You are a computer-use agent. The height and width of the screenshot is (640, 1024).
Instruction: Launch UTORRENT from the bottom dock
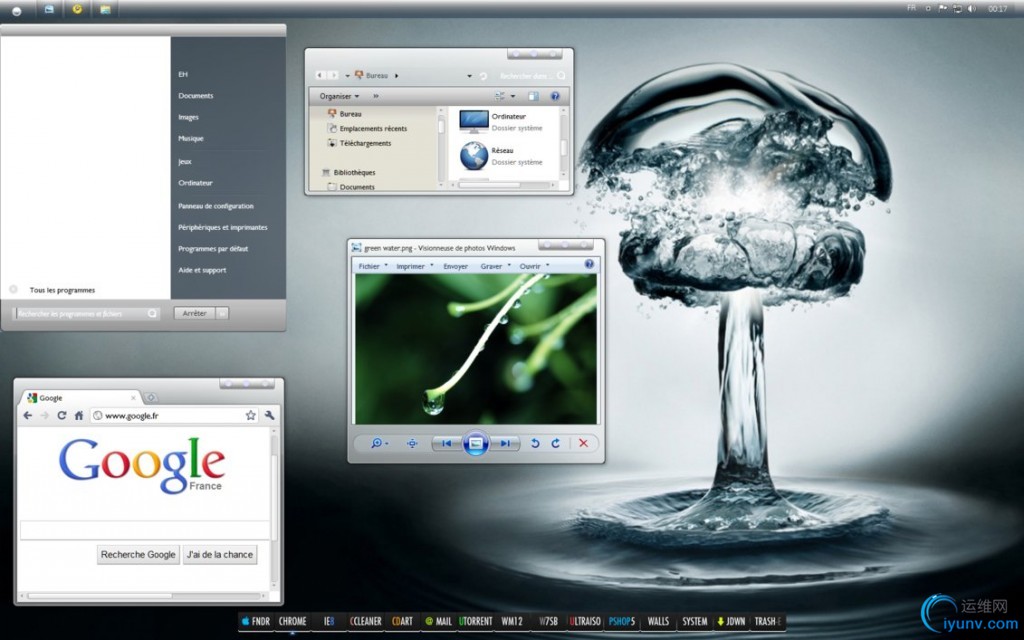[475, 621]
